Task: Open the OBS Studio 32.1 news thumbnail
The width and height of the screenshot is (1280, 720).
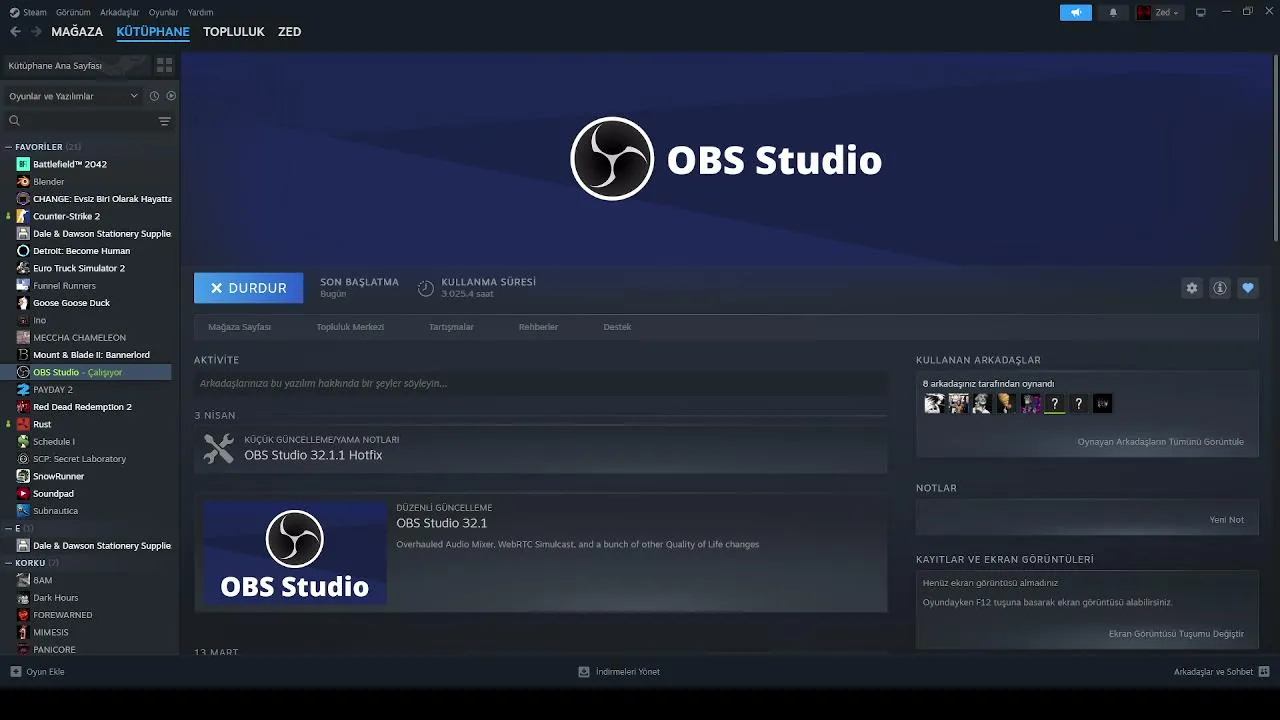Action: coord(295,553)
